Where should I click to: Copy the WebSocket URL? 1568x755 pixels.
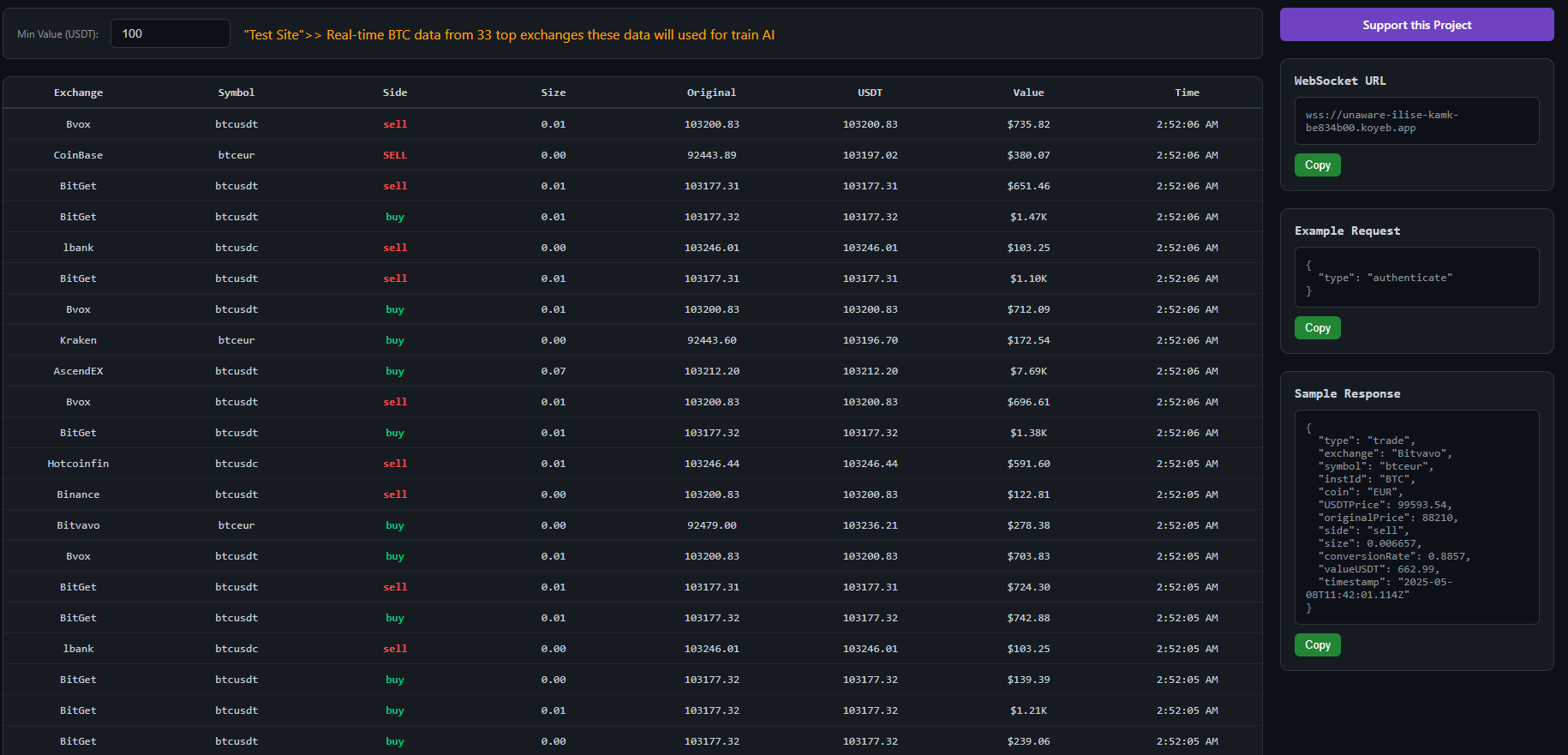pyautogui.click(x=1317, y=165)
